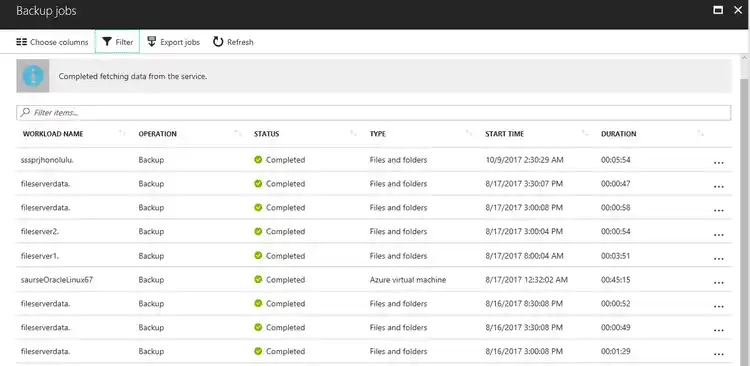Click start time 8/16/2017 8:30:08 PM

pyautogui.click(x=524, y=303)
